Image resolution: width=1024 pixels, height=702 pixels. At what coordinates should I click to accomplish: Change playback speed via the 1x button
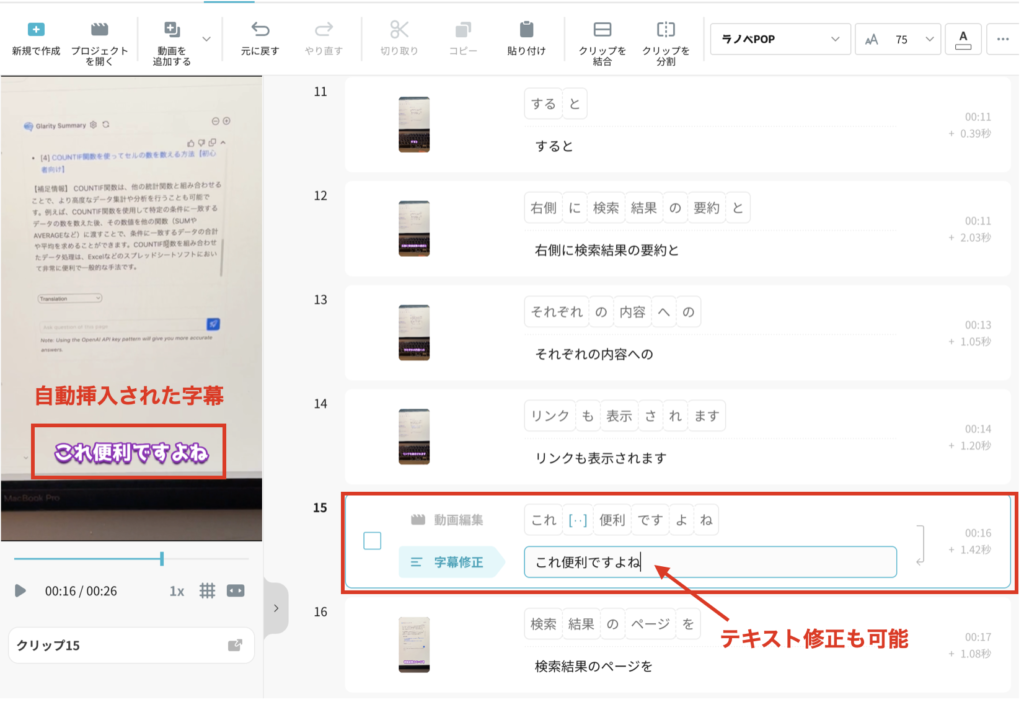tap(176, 591)
